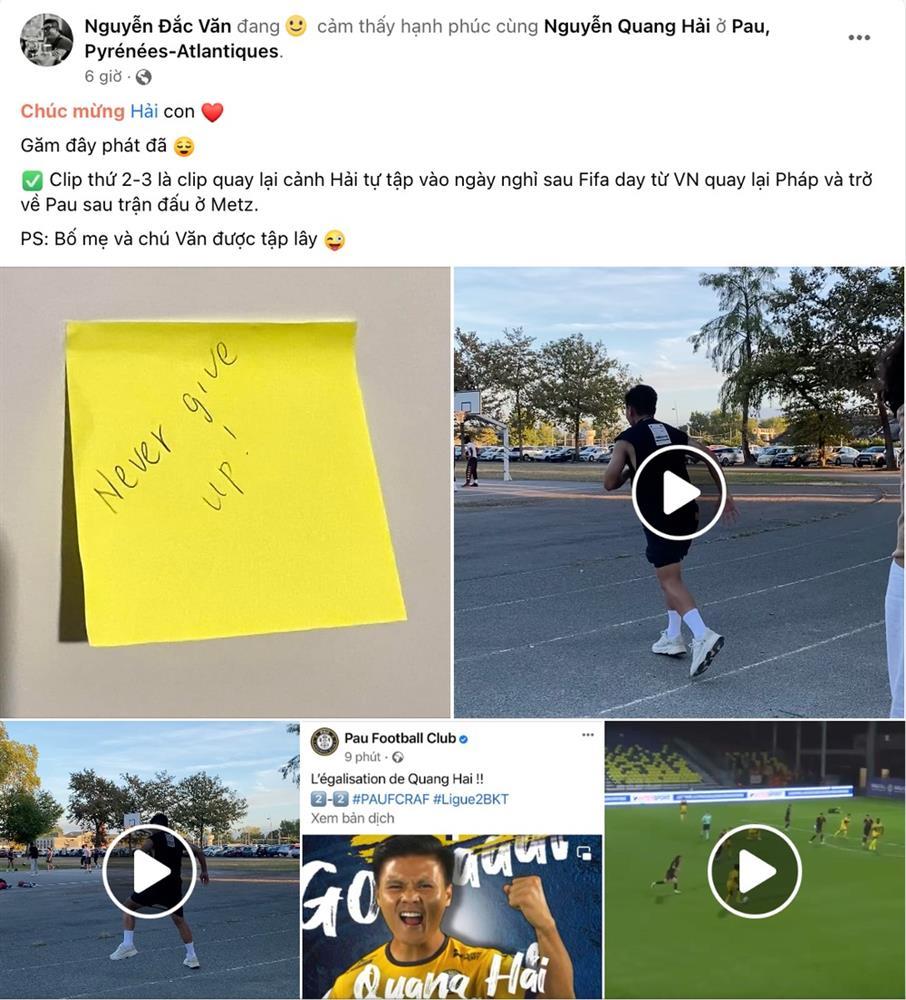Click the 6 giờ post timestamp
The width and height of the screenshot is (906, 1000).
click(x=103, y=77)
